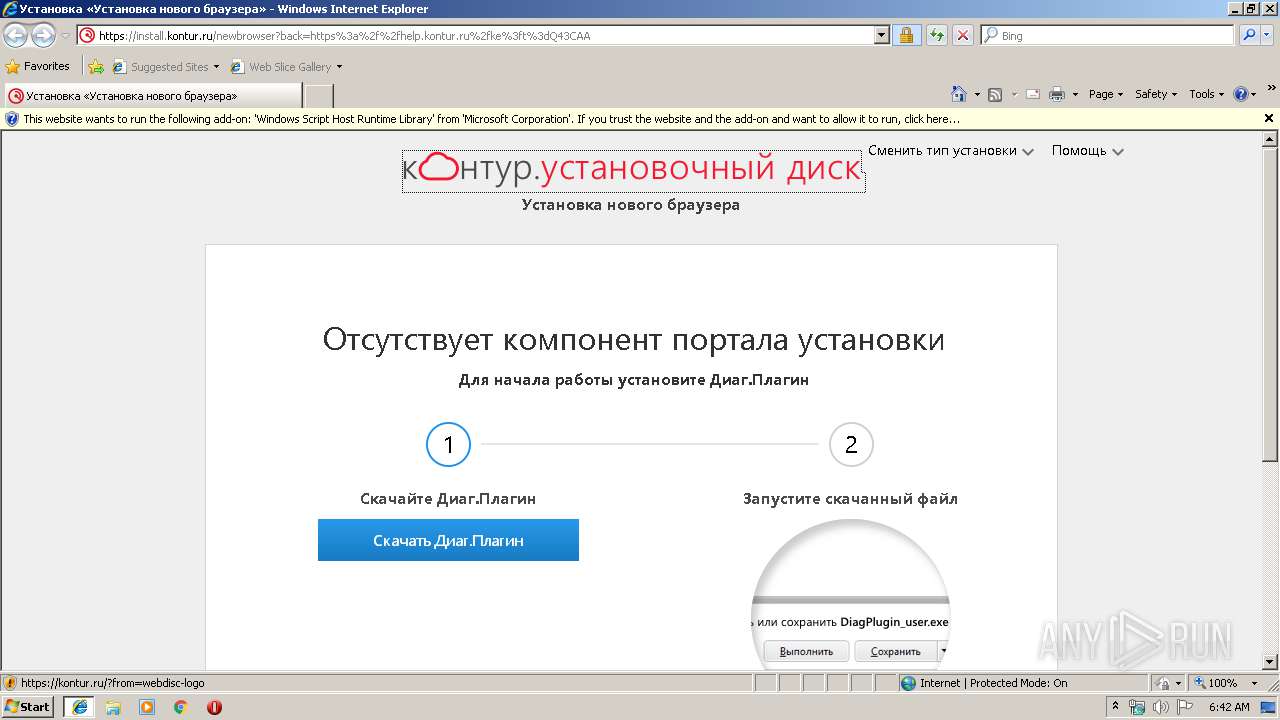Click the Refresh page icon
This screenshot has height=720, width=1280.
point(936,35)
